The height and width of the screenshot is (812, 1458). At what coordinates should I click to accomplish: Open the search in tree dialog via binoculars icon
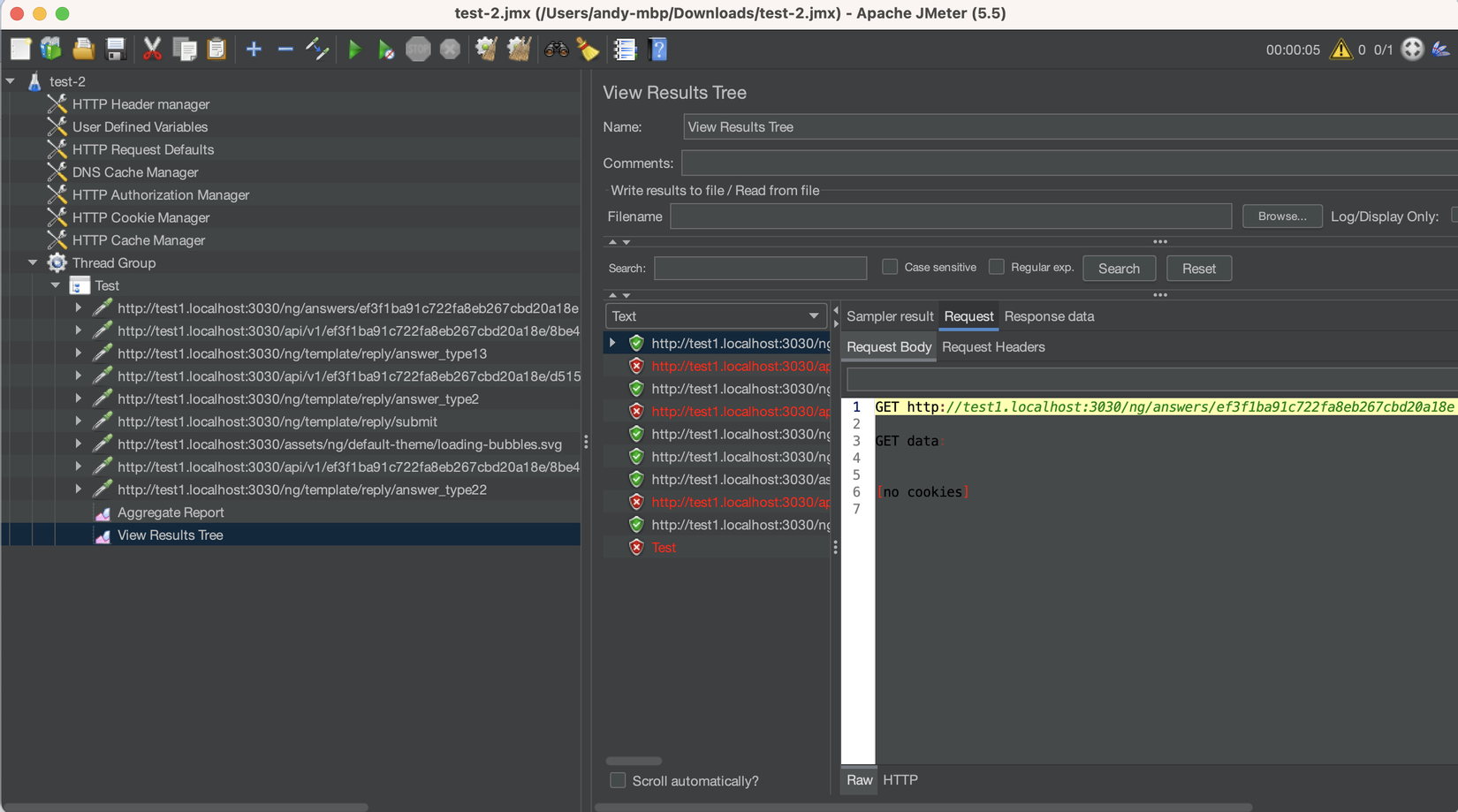(556, 49)
